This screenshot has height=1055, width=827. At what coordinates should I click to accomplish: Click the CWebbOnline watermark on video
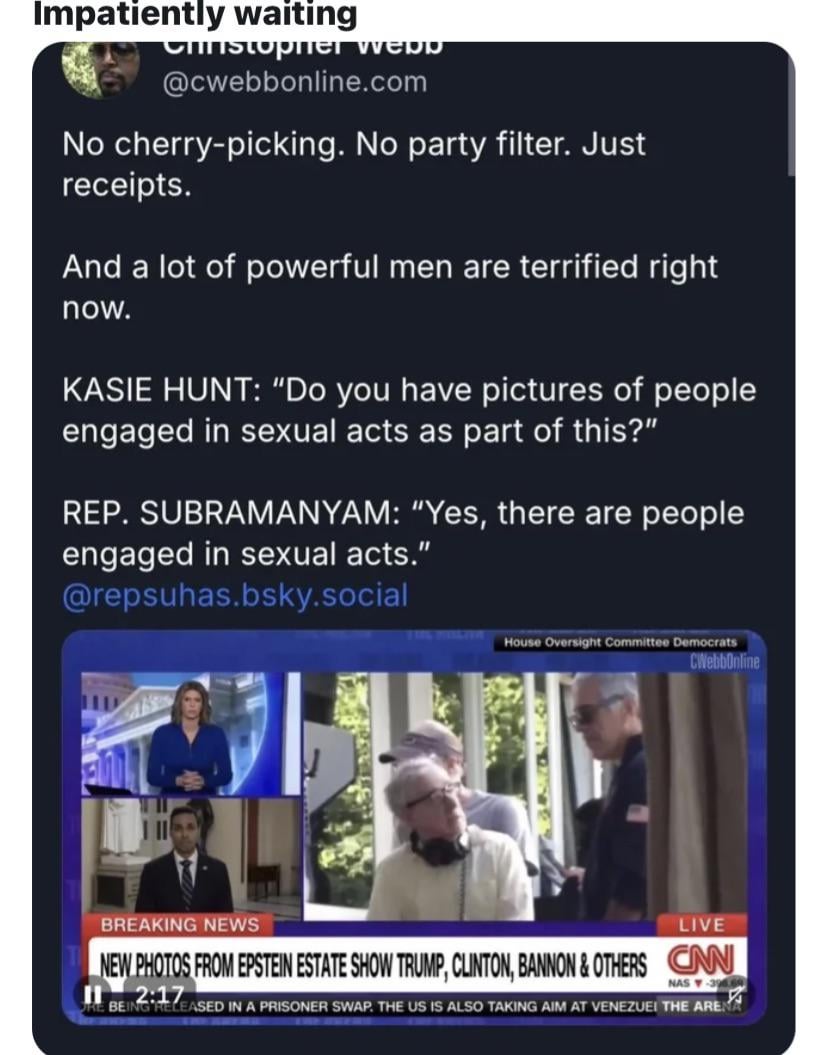pos(725,662)
